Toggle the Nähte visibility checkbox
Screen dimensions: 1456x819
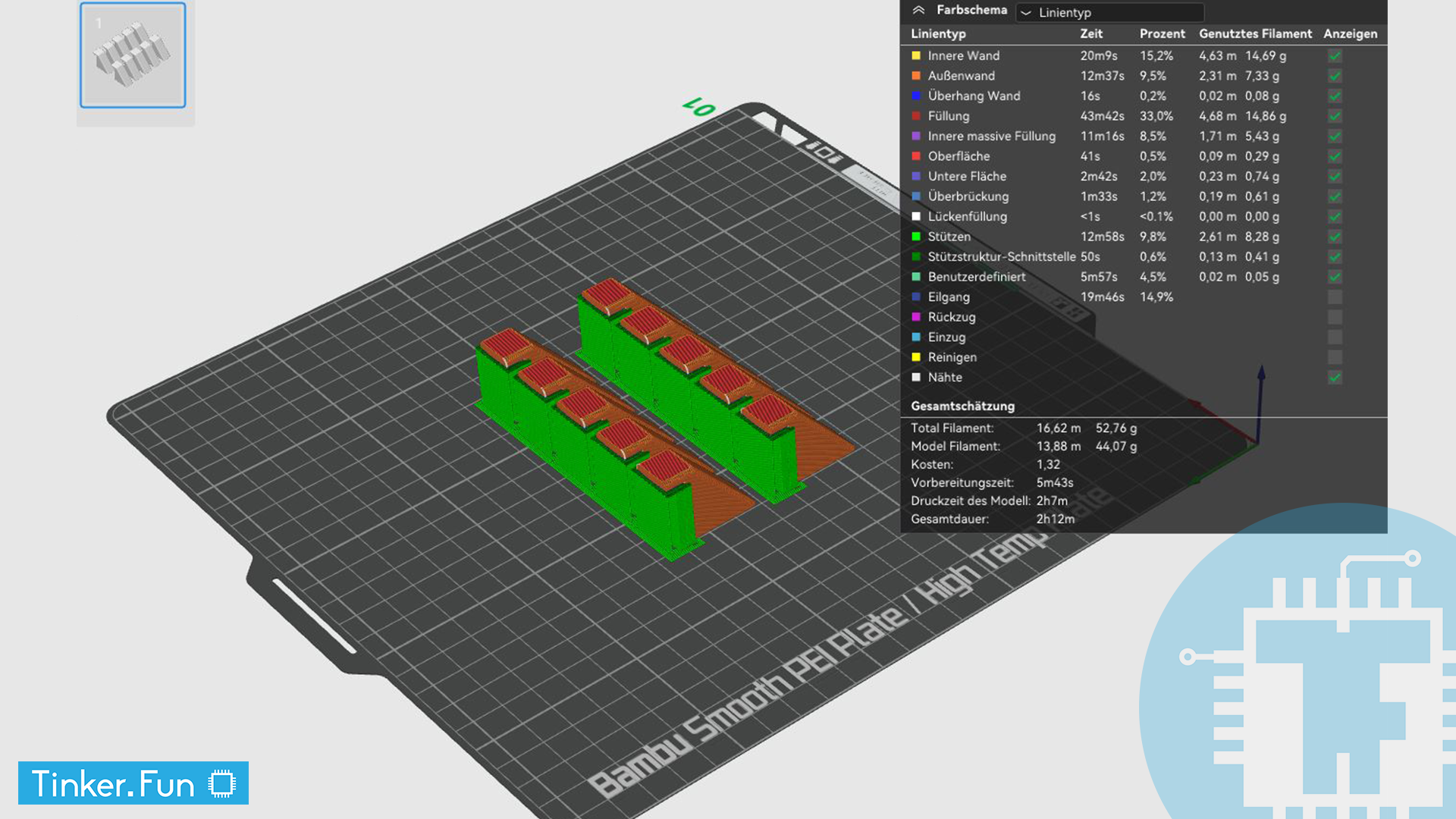click(x=1333, y=377)
